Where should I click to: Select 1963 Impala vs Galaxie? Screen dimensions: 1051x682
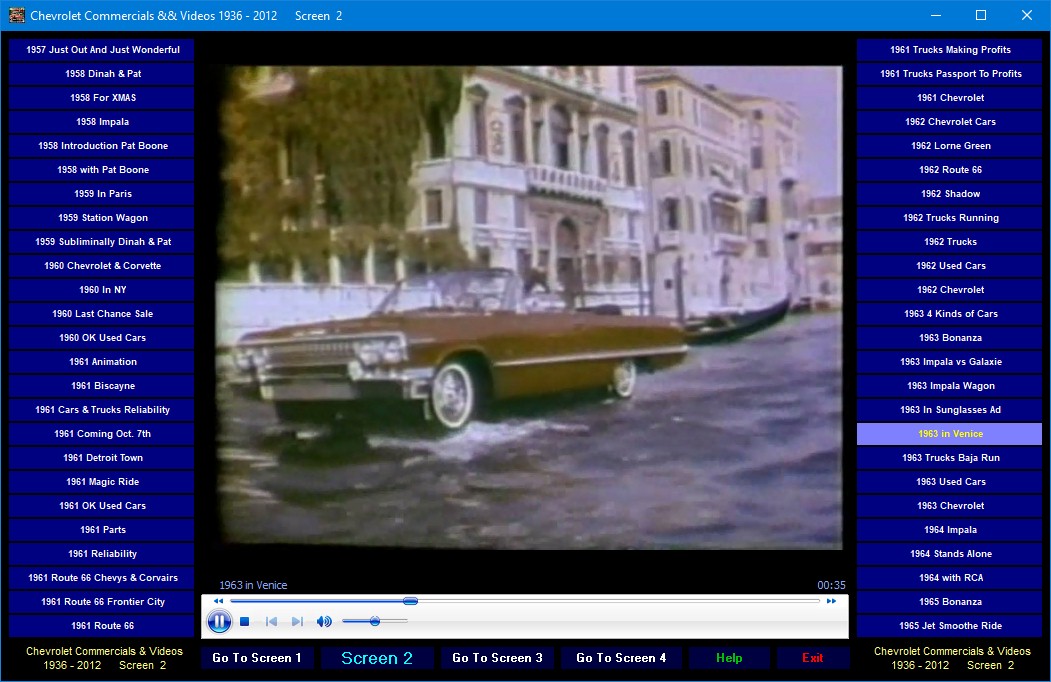[950, 361]
